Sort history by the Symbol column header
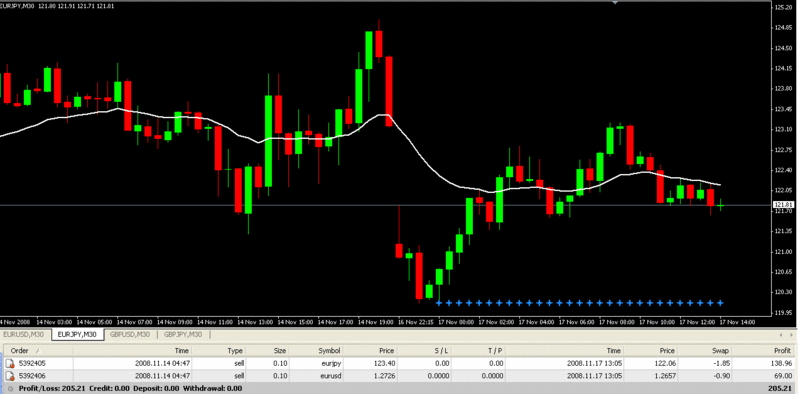The image size is (800, 394). click(x=319, y=351)
